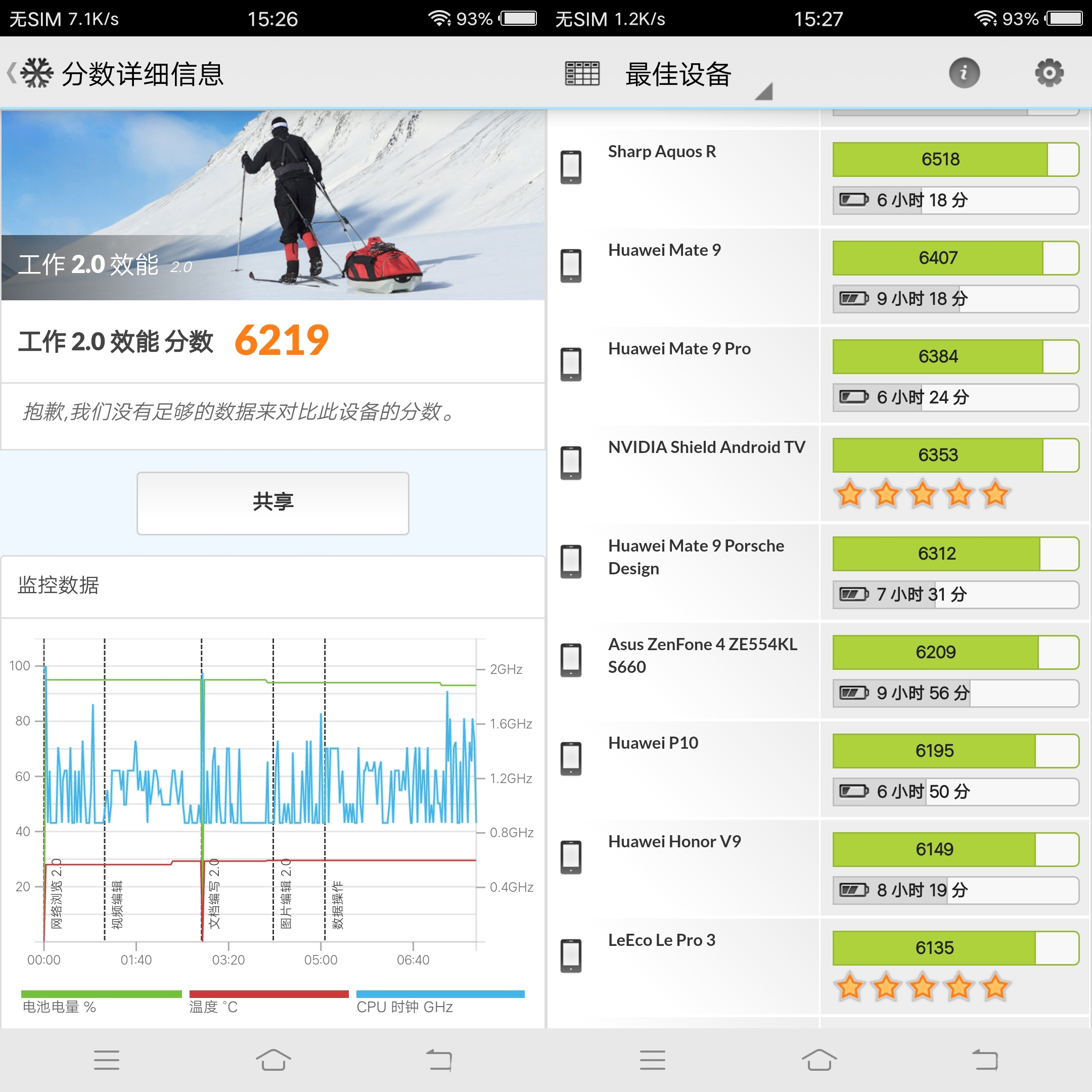Viewport: 1092px width, 1092px height.
Task: Tap the Huawei P10 phone icon
Action: [x=571, y=758]
